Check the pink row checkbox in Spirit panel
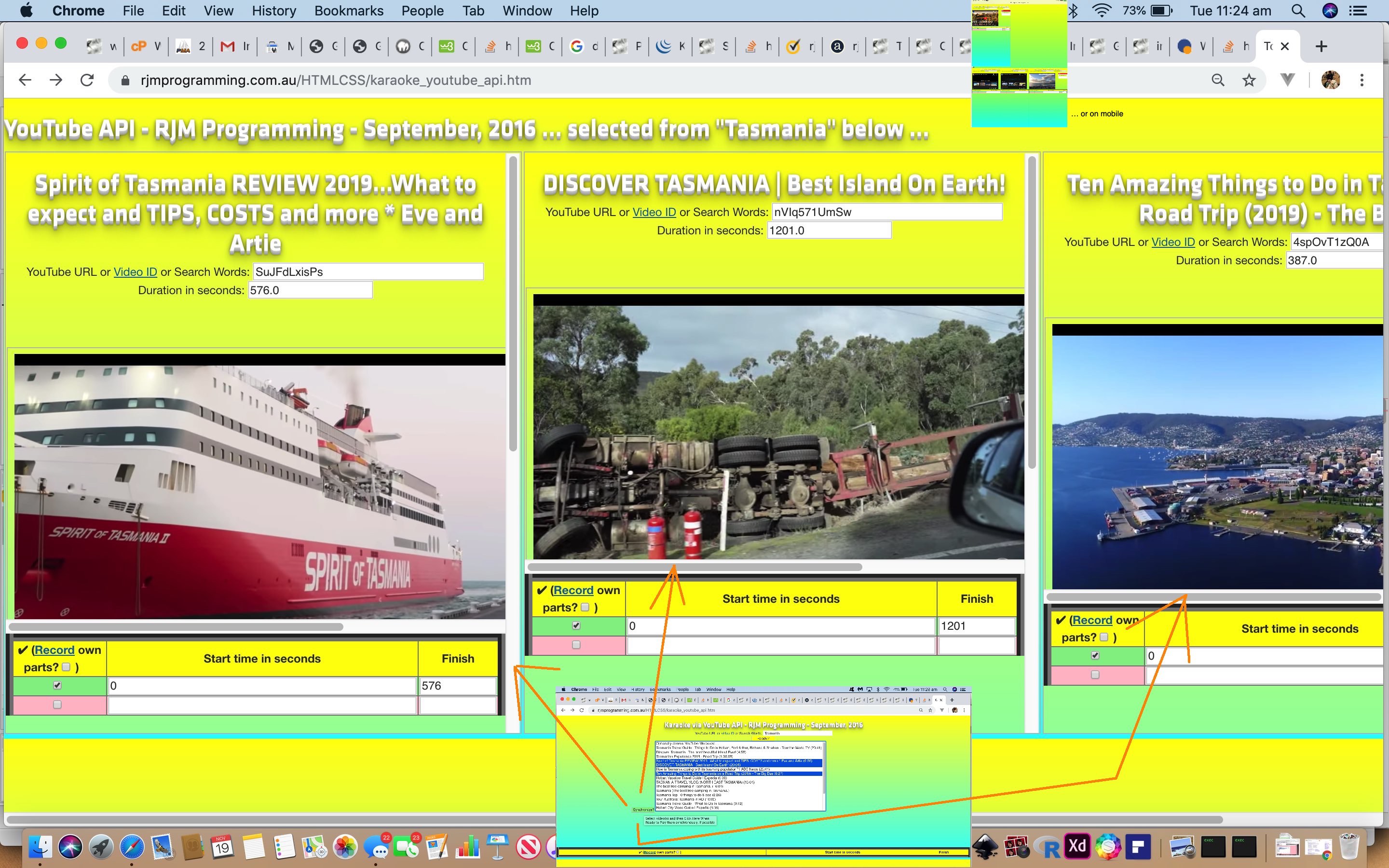1389x868 pixels. (57, 705)
